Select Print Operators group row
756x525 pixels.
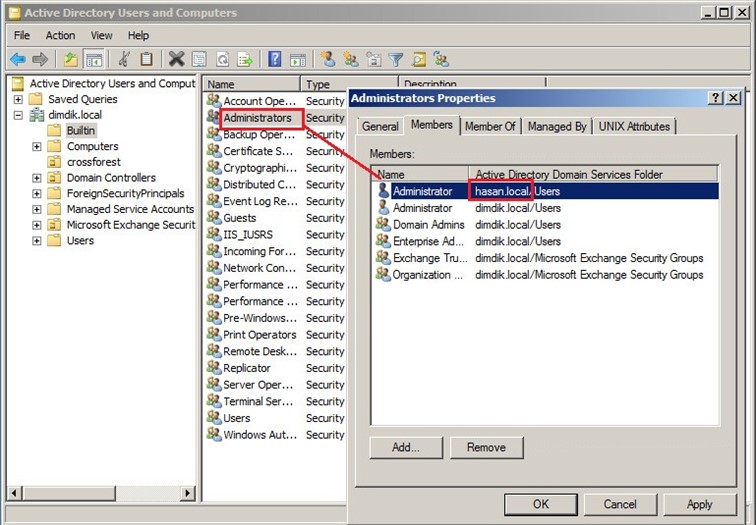(275, 335)
